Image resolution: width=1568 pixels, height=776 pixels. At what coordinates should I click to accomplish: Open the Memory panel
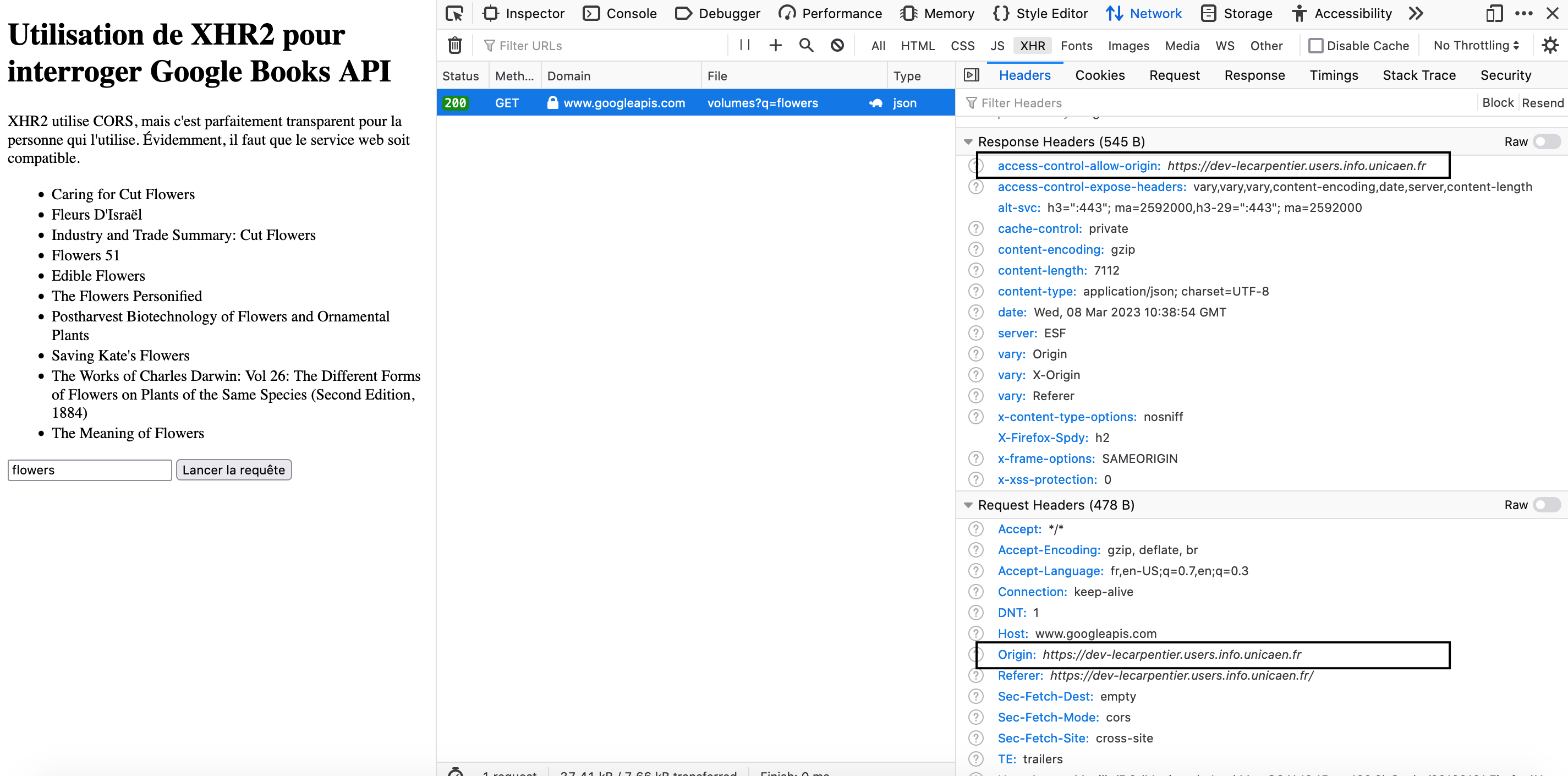click(937, 13)
